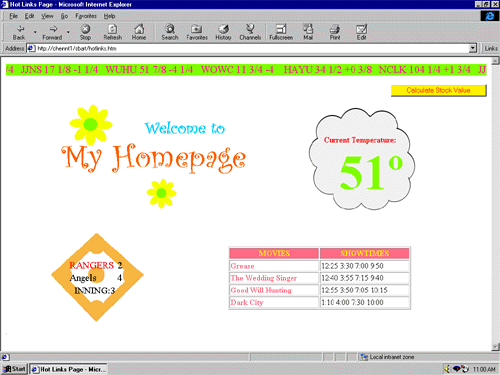
Task: Click the RANGERS score line
Action: point(96,265)
